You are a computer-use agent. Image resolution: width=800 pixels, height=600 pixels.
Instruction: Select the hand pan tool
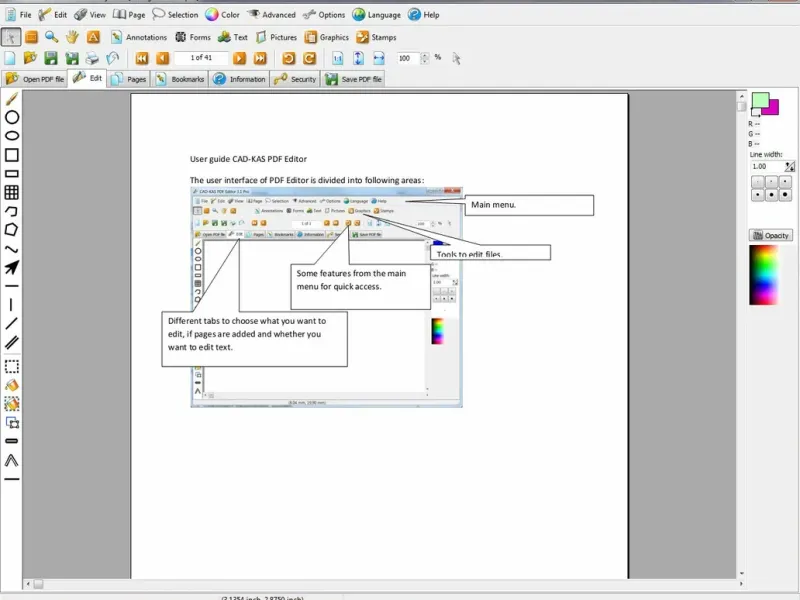[72, 37]
